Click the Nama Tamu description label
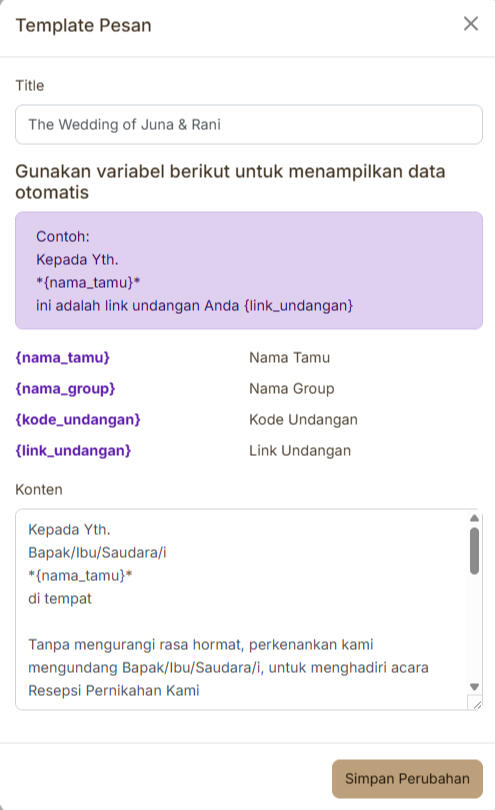 click(289, 357)
